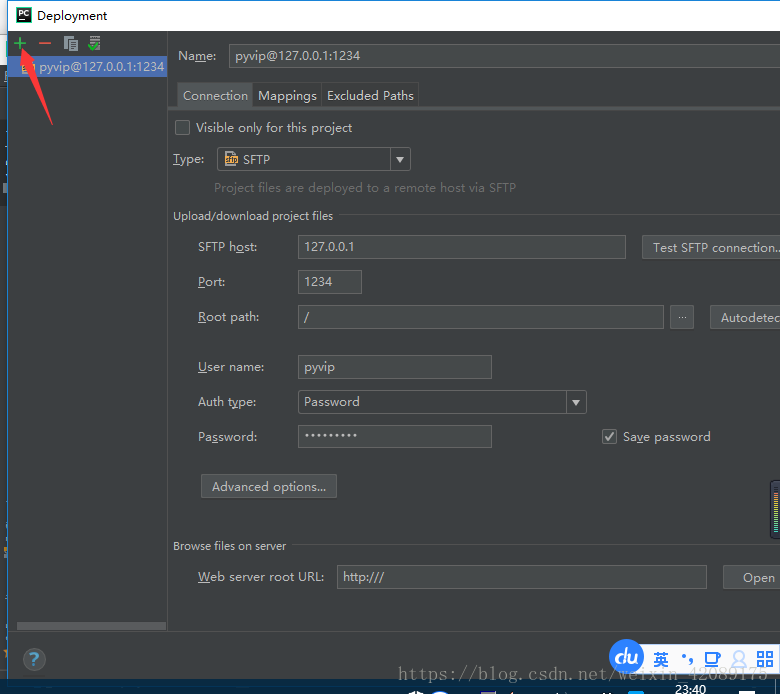Click the SFTP host field
Screen dimensions: 780x694
coord(462,247)
